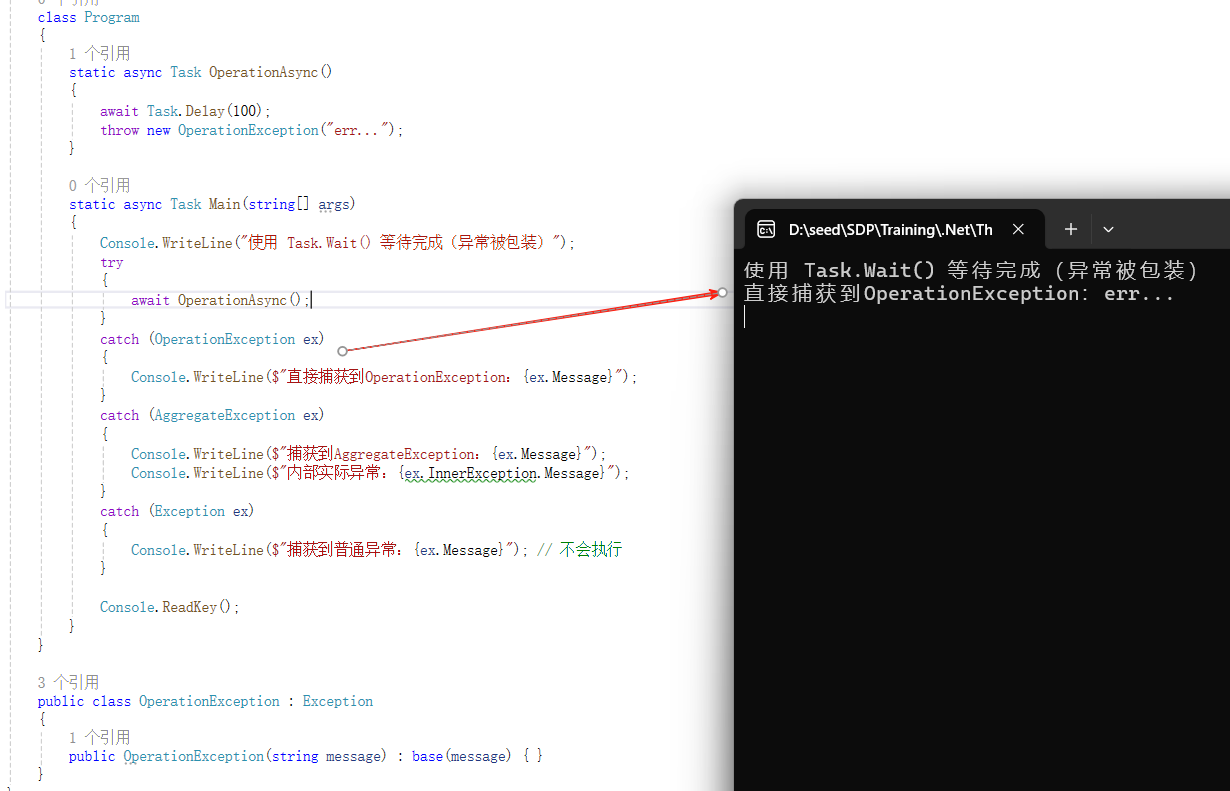Screen dimensions: 1230x791
Task: Click the Program class name
Action: pyautogui.click(x=112, y=17)
